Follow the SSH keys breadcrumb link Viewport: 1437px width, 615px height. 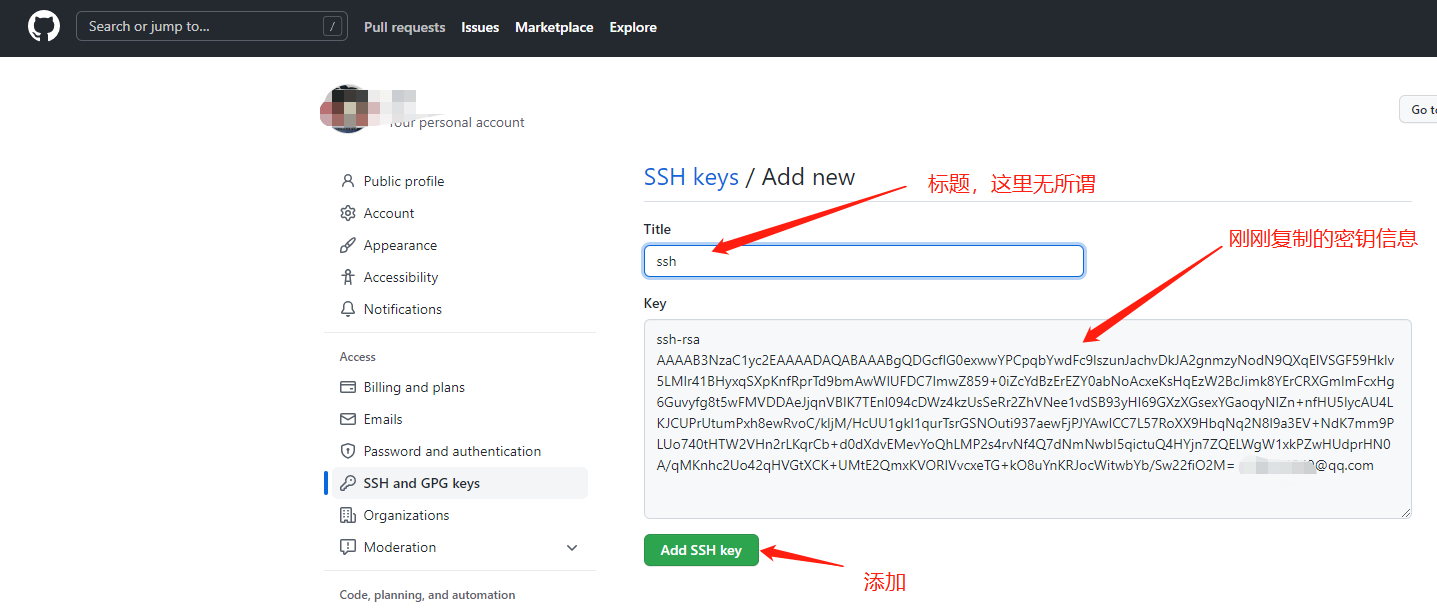click(691, 177)
